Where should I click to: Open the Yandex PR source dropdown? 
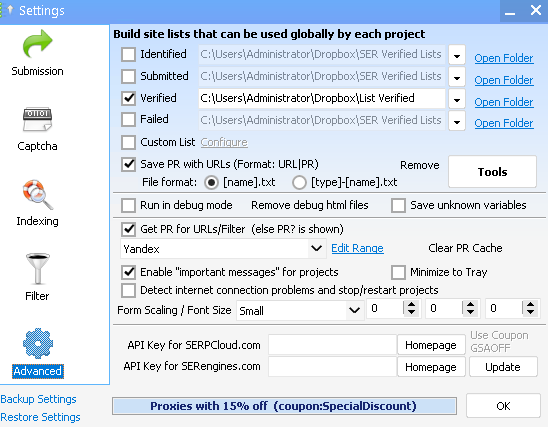(223, 249)
